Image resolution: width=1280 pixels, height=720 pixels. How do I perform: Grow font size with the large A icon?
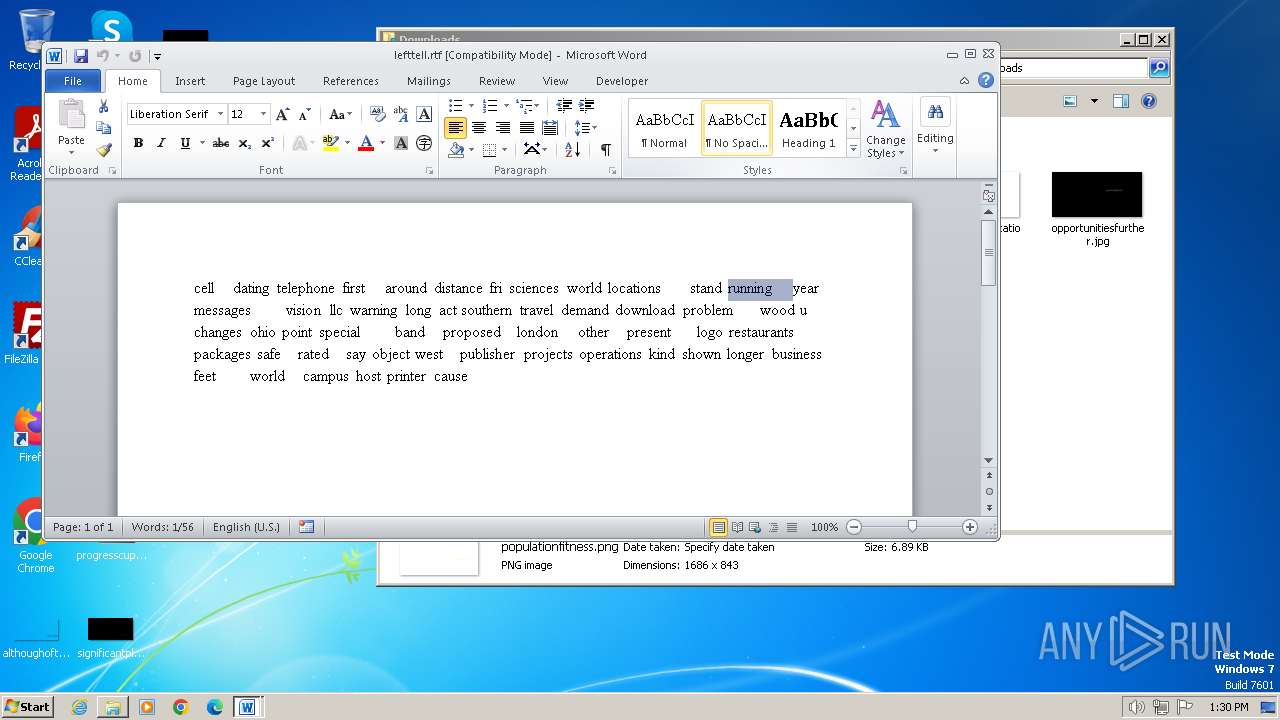pyautogui.click(x=283, y=114)
